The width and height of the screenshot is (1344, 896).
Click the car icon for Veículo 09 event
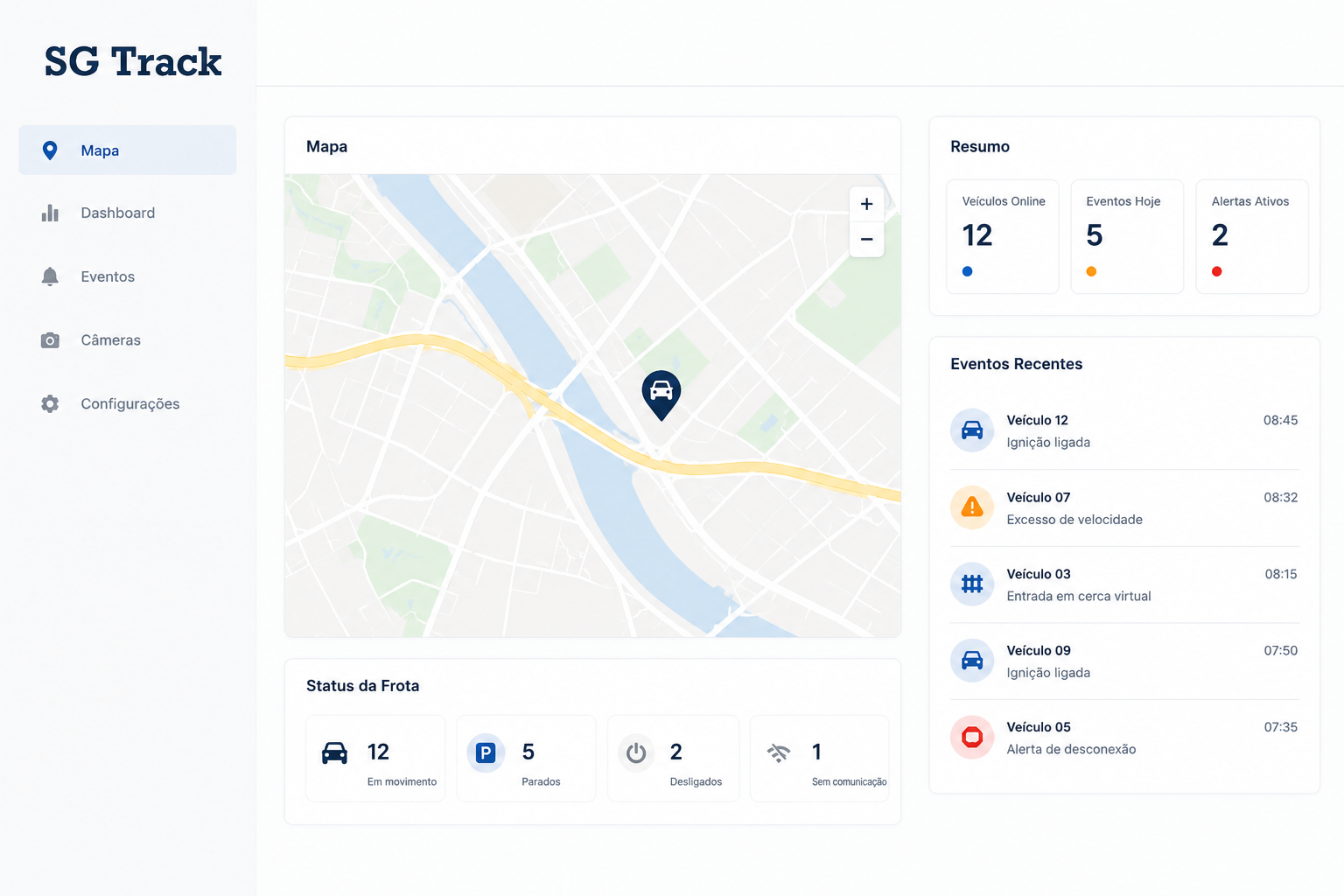pos(972,661)
